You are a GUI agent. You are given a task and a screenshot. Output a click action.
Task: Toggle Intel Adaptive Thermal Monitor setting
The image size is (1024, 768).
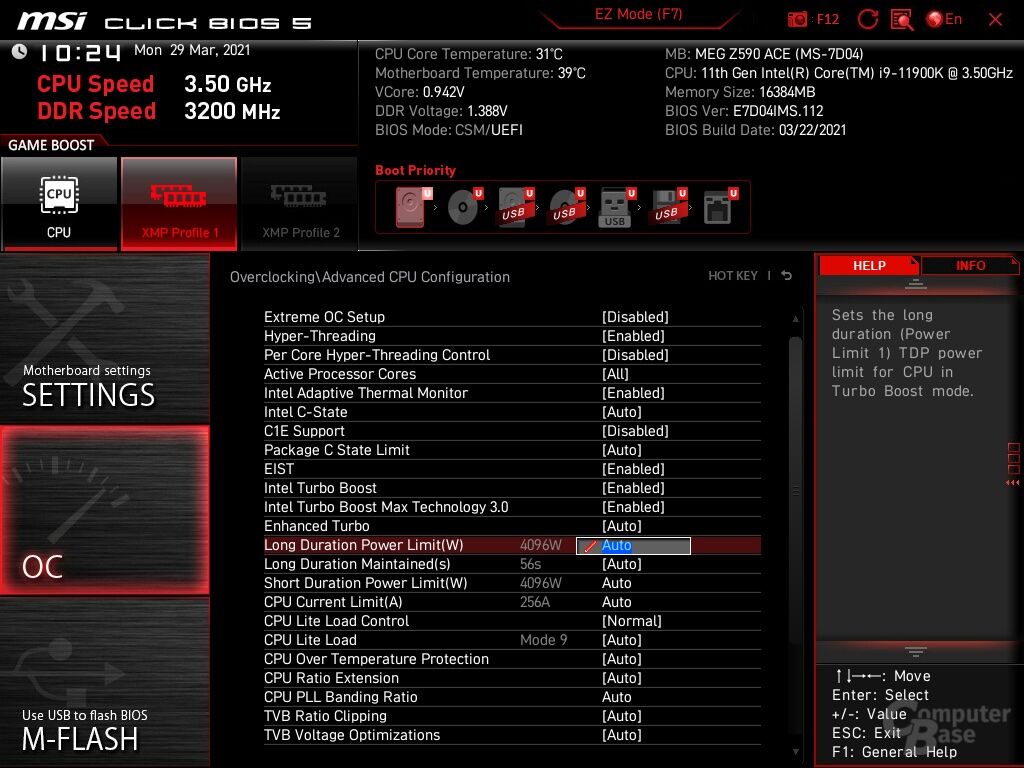coord(633,392)
